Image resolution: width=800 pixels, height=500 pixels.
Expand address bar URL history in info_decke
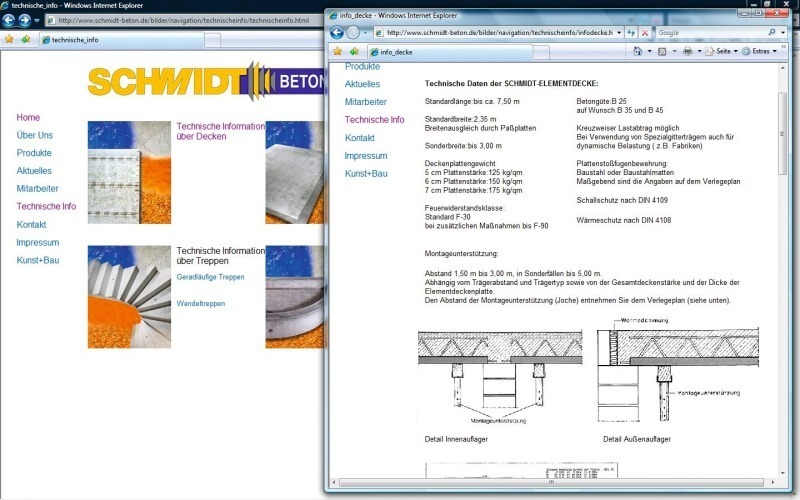(619, 33)
